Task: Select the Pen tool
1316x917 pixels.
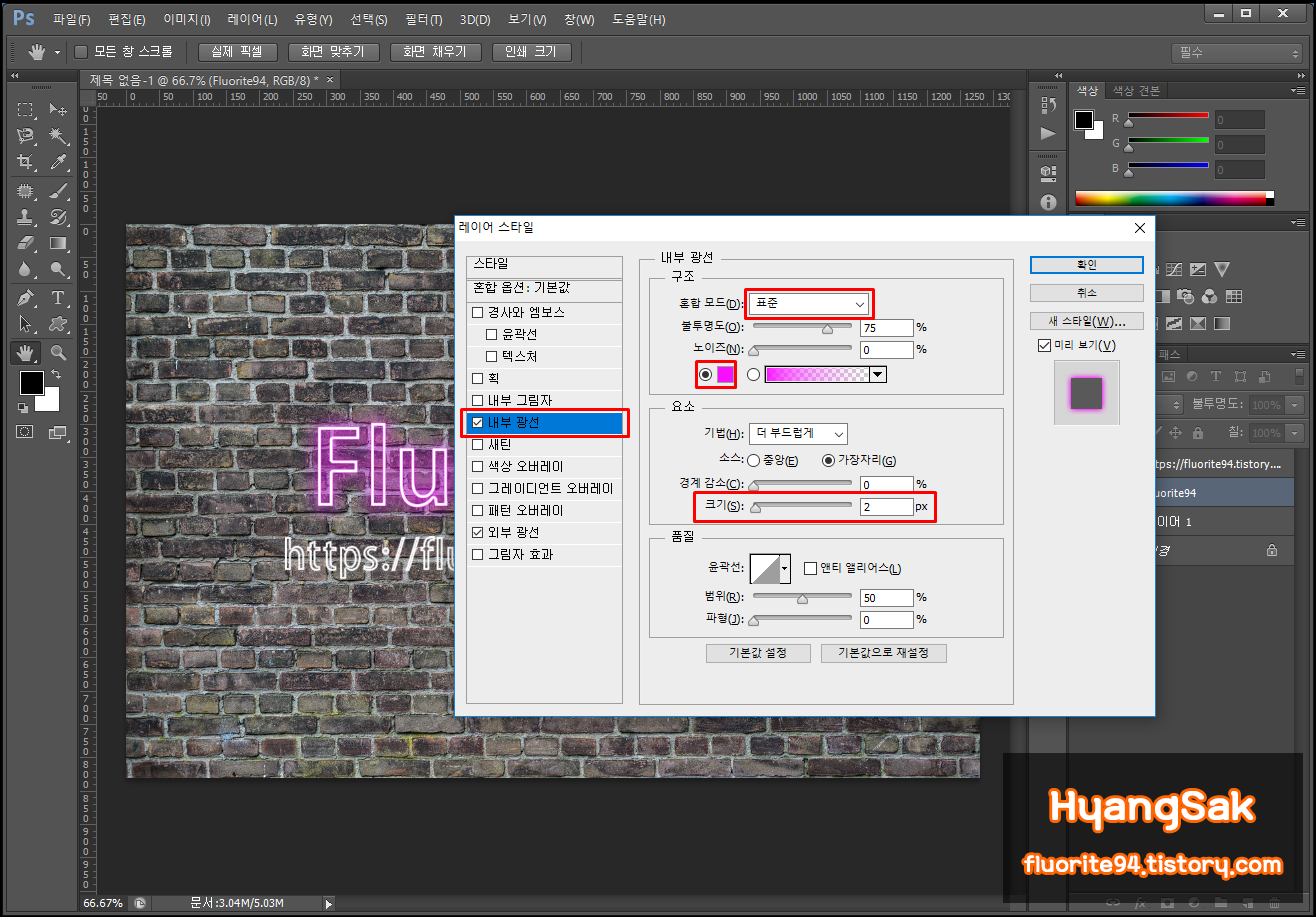Action: pyautogui.click(x=25, y=298)
